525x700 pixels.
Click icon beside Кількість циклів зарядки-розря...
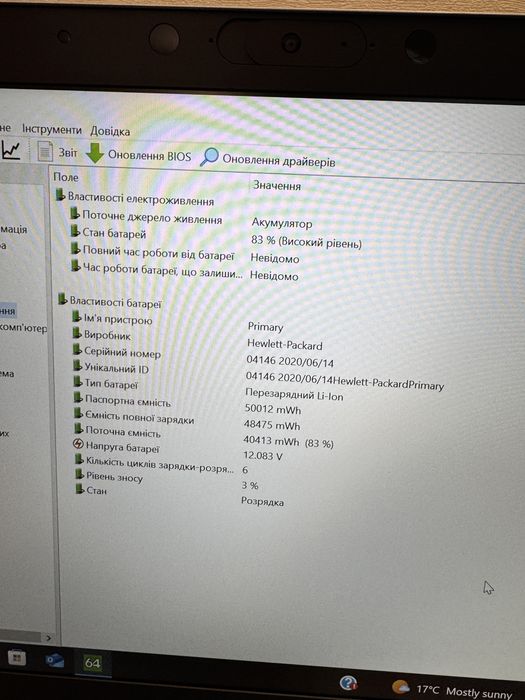tap(80, 459)
